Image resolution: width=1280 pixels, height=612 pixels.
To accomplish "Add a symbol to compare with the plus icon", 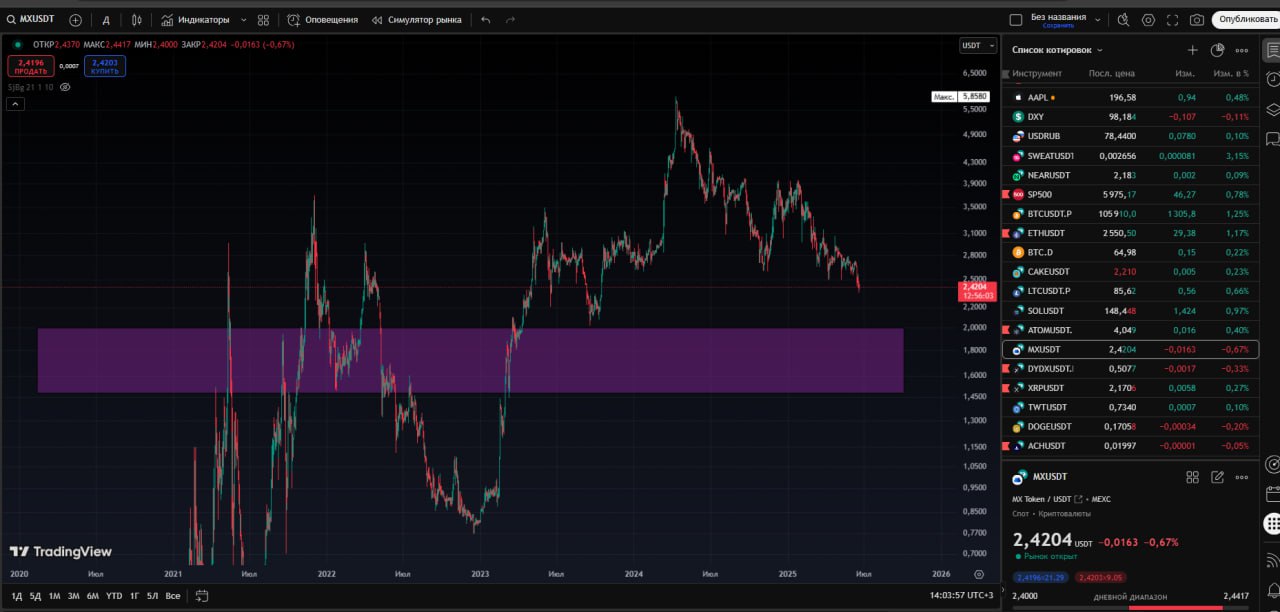I will click(x=75, y=20).
